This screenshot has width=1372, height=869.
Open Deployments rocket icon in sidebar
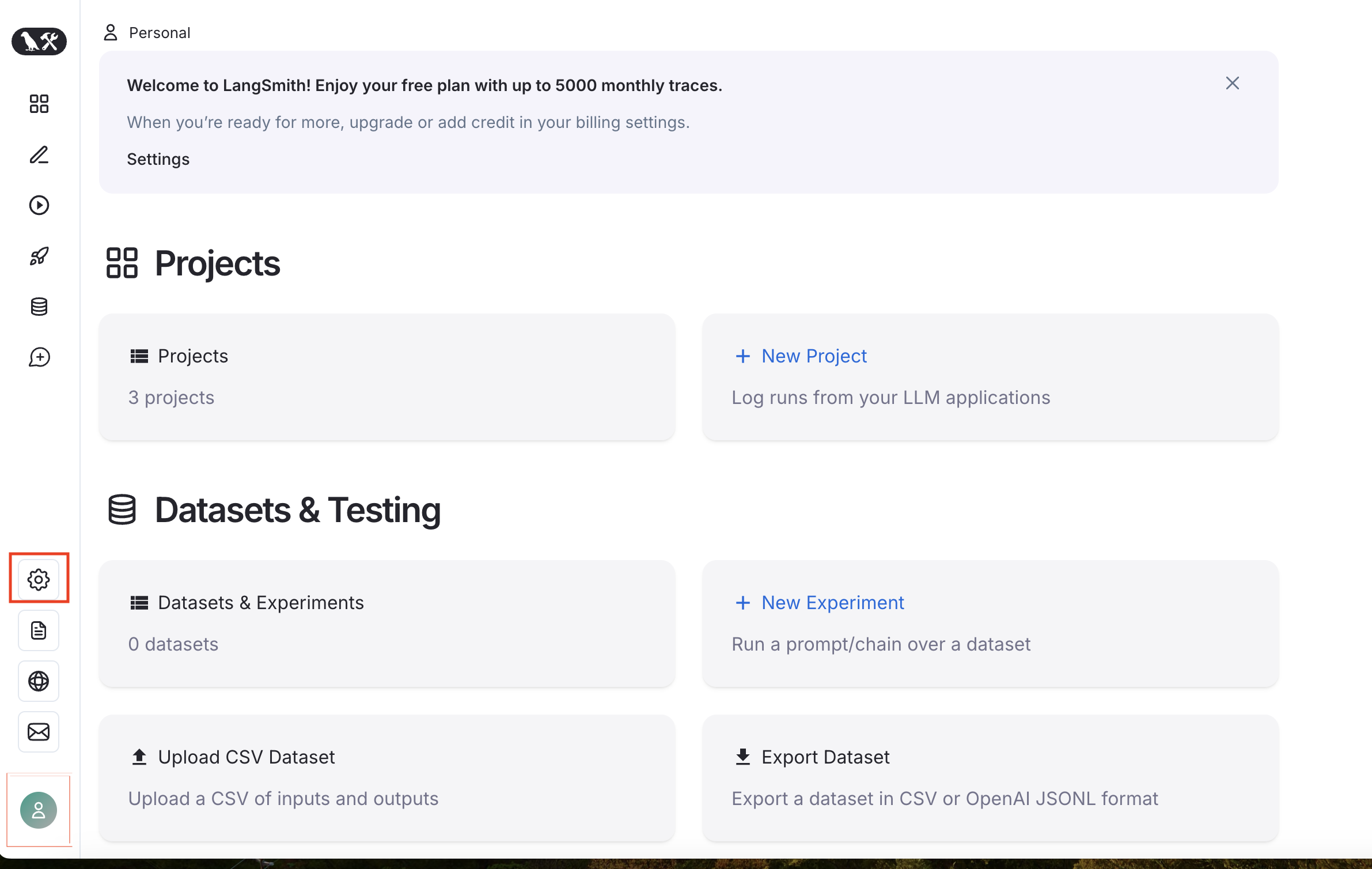(39, 256)
